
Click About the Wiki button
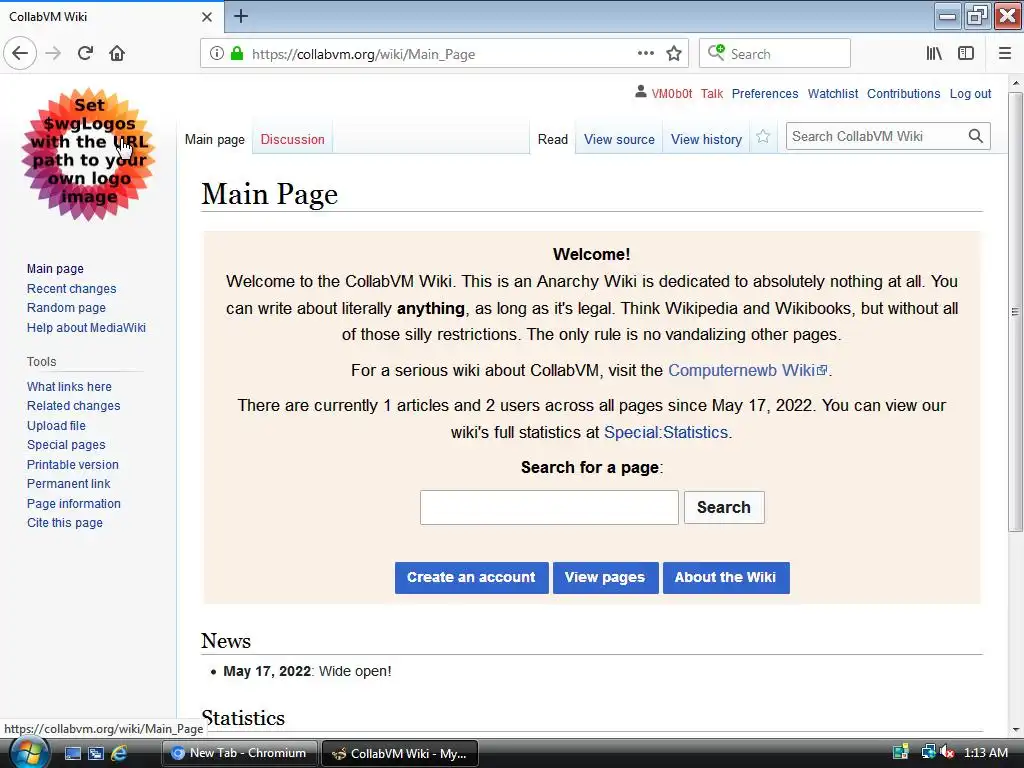click(726, 577)
